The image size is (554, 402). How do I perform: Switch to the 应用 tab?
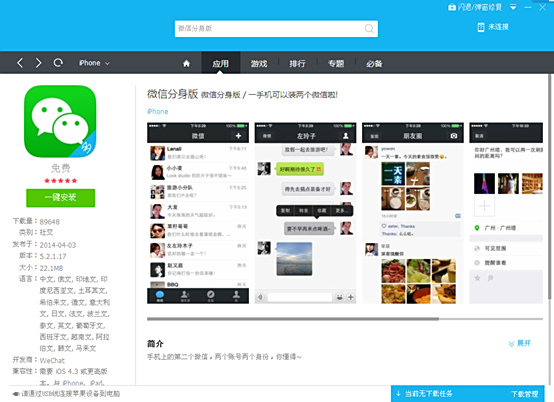point(220,63)
